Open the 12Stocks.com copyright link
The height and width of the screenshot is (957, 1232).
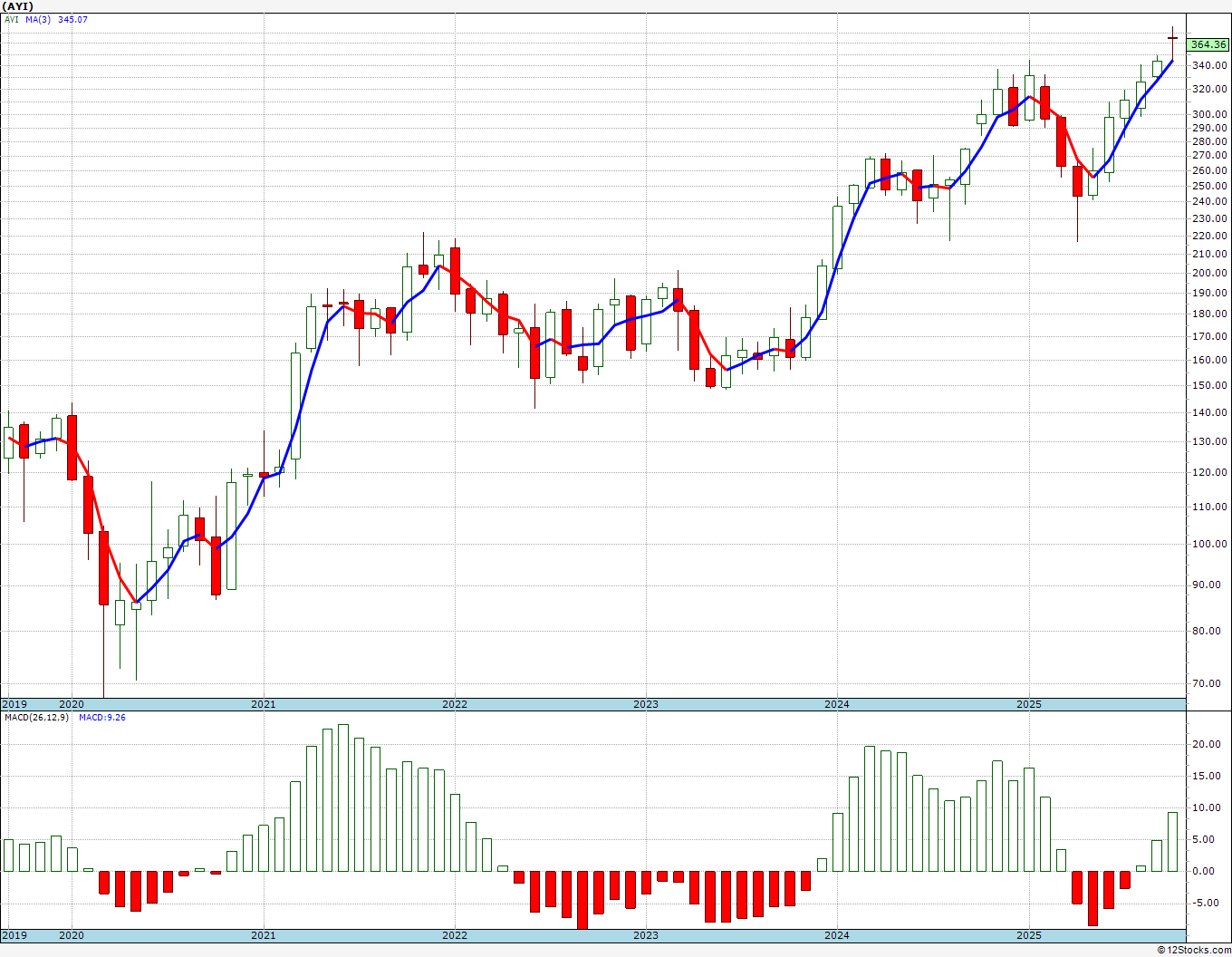click(1195, 950)
